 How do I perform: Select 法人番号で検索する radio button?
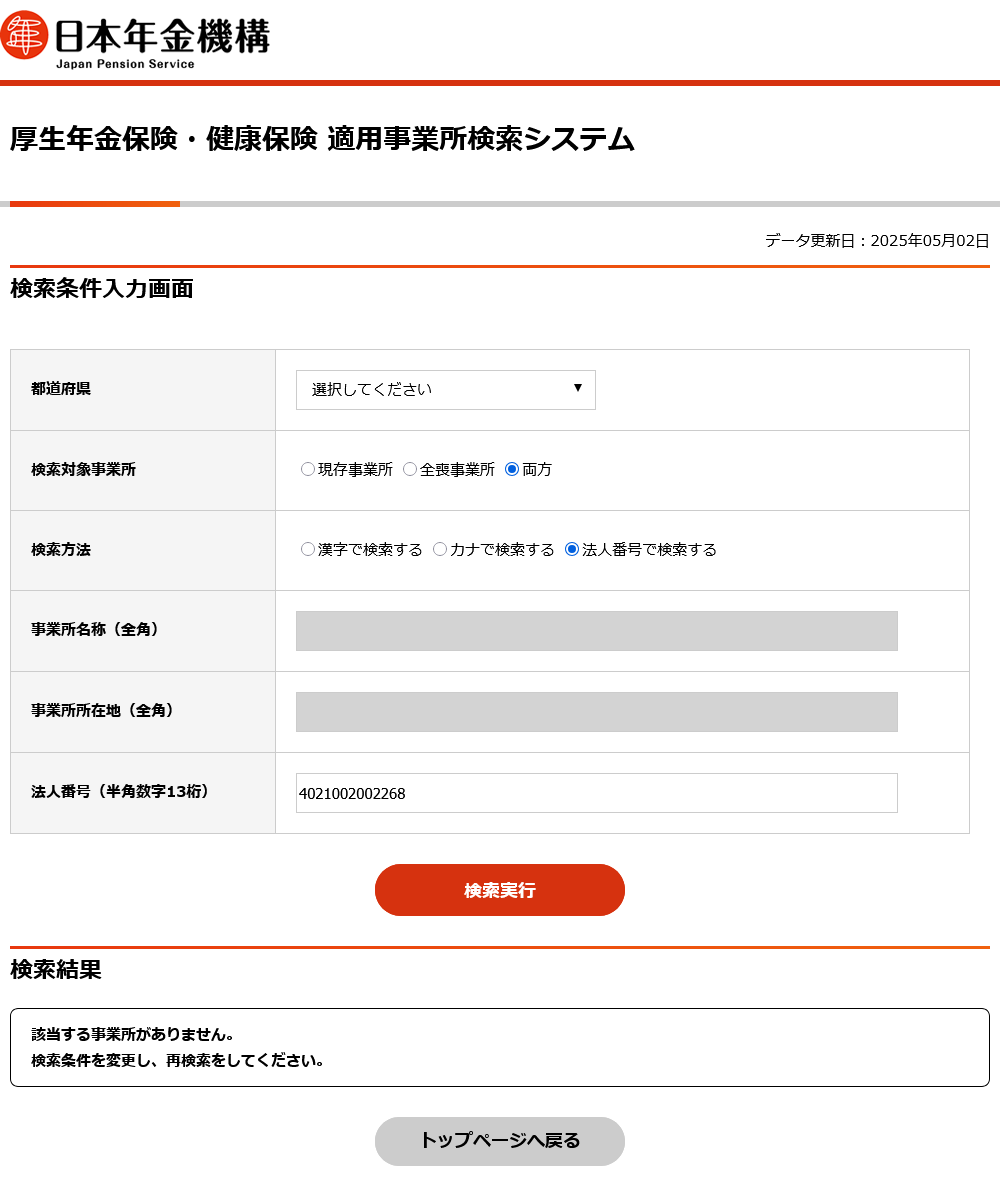[x=572, y=549]
